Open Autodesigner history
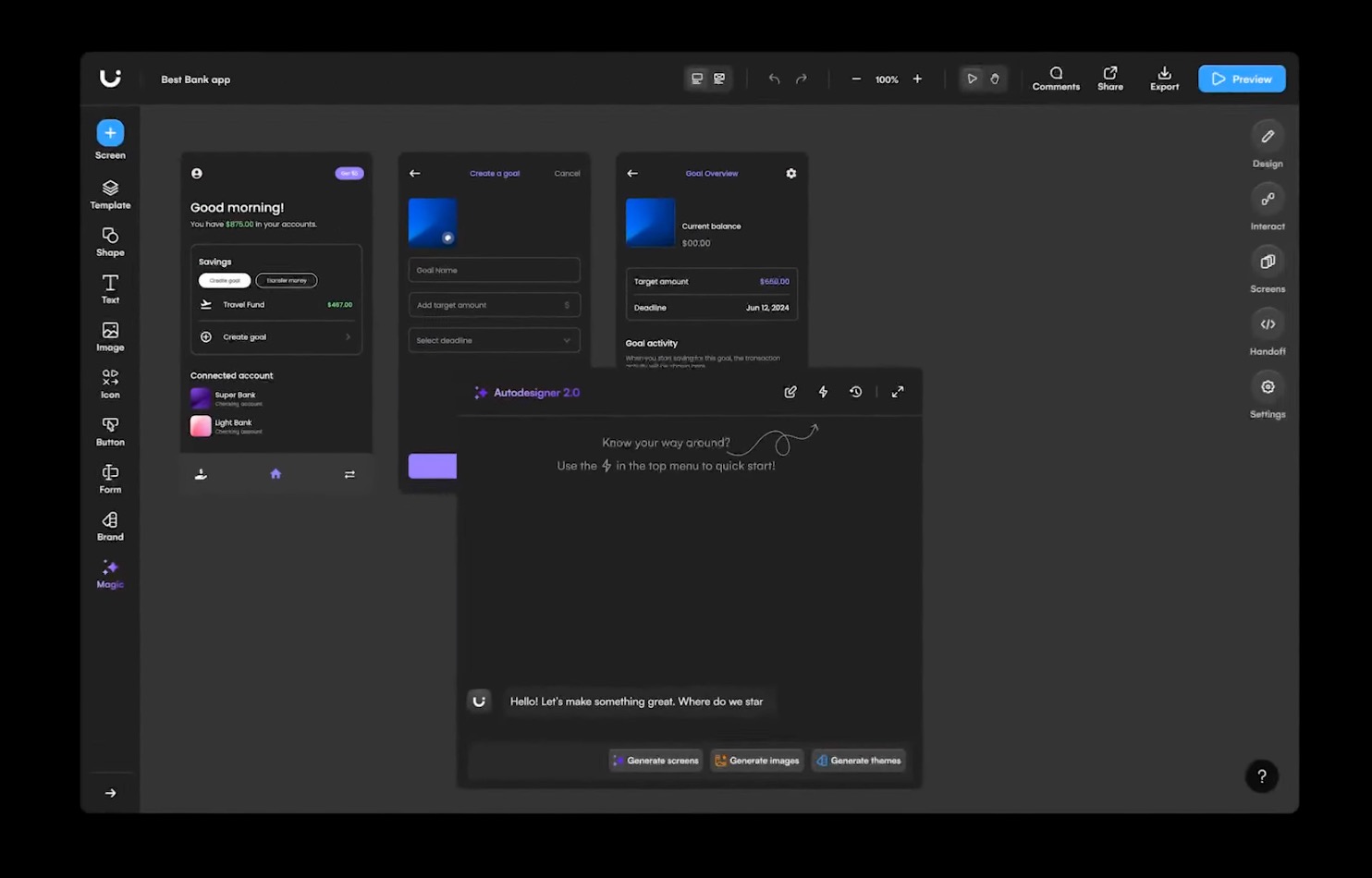 [856, 392]
